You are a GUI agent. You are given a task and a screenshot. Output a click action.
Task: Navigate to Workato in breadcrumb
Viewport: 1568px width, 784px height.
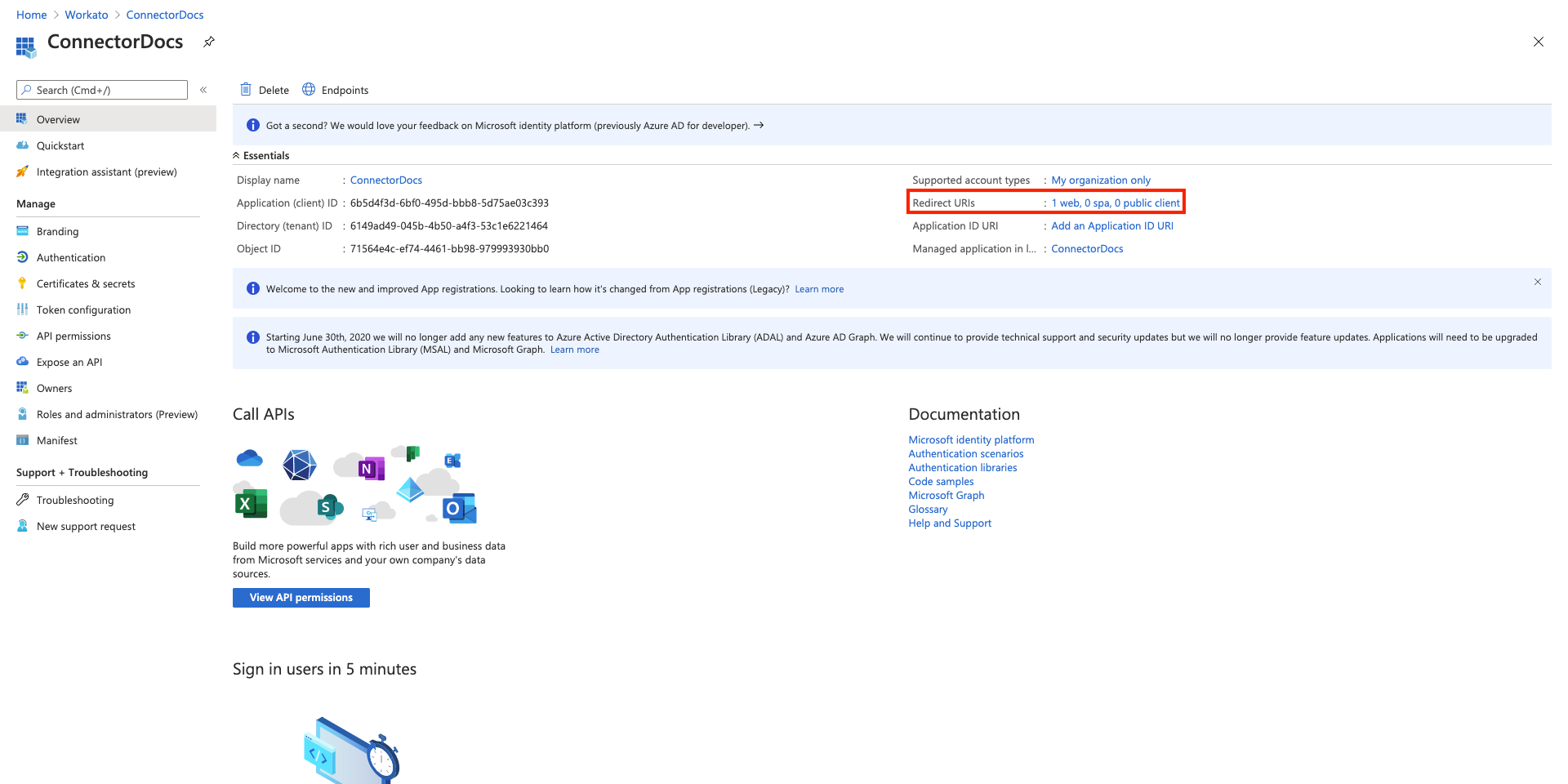point(87,15)
